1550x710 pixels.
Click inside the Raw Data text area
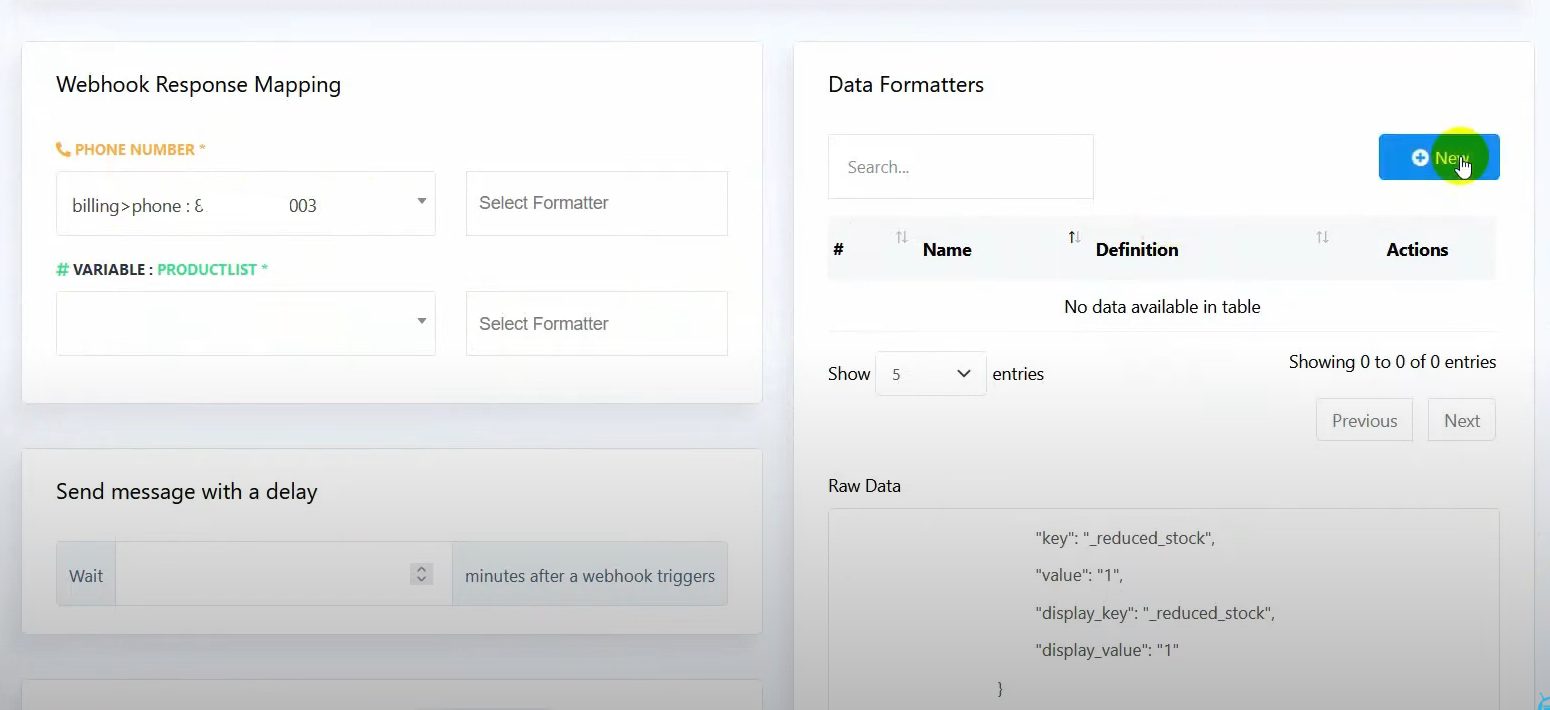[1163, 610]
